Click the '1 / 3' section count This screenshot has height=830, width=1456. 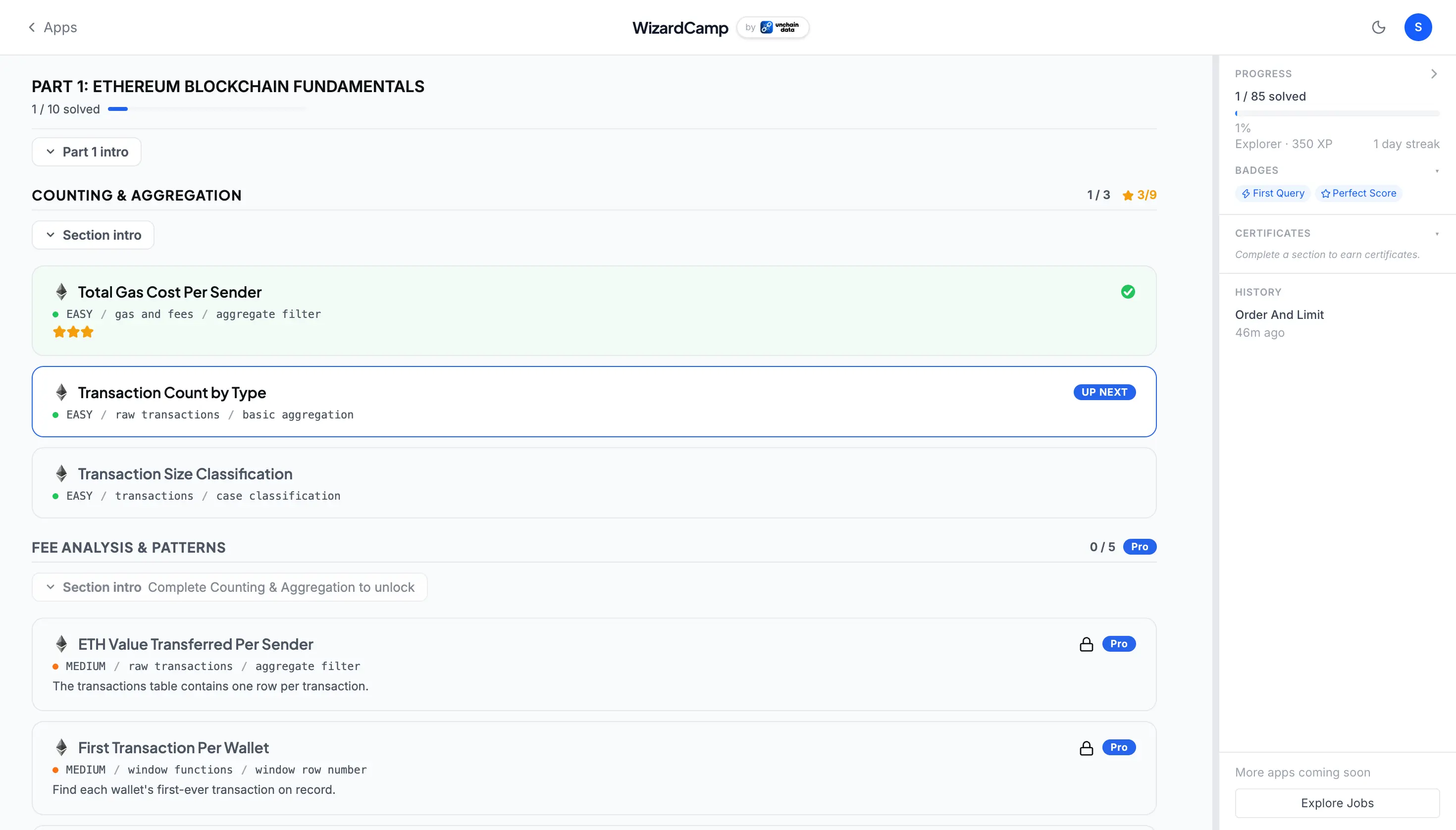[x=1098, y=195]
